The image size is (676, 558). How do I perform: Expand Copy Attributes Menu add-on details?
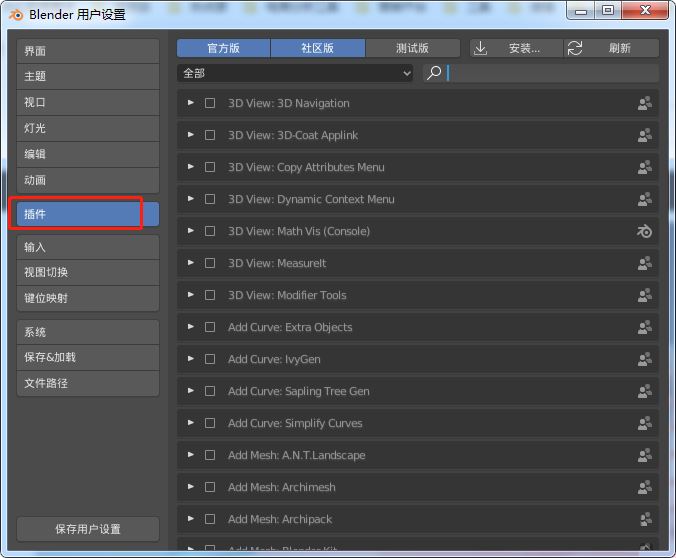(191, 167)
